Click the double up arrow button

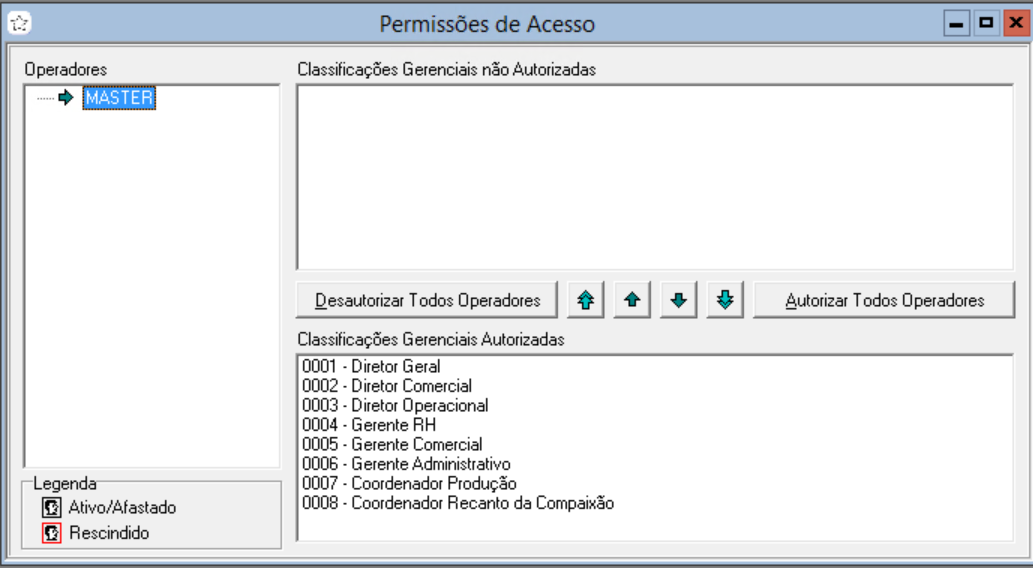click(x=586, y=299)
